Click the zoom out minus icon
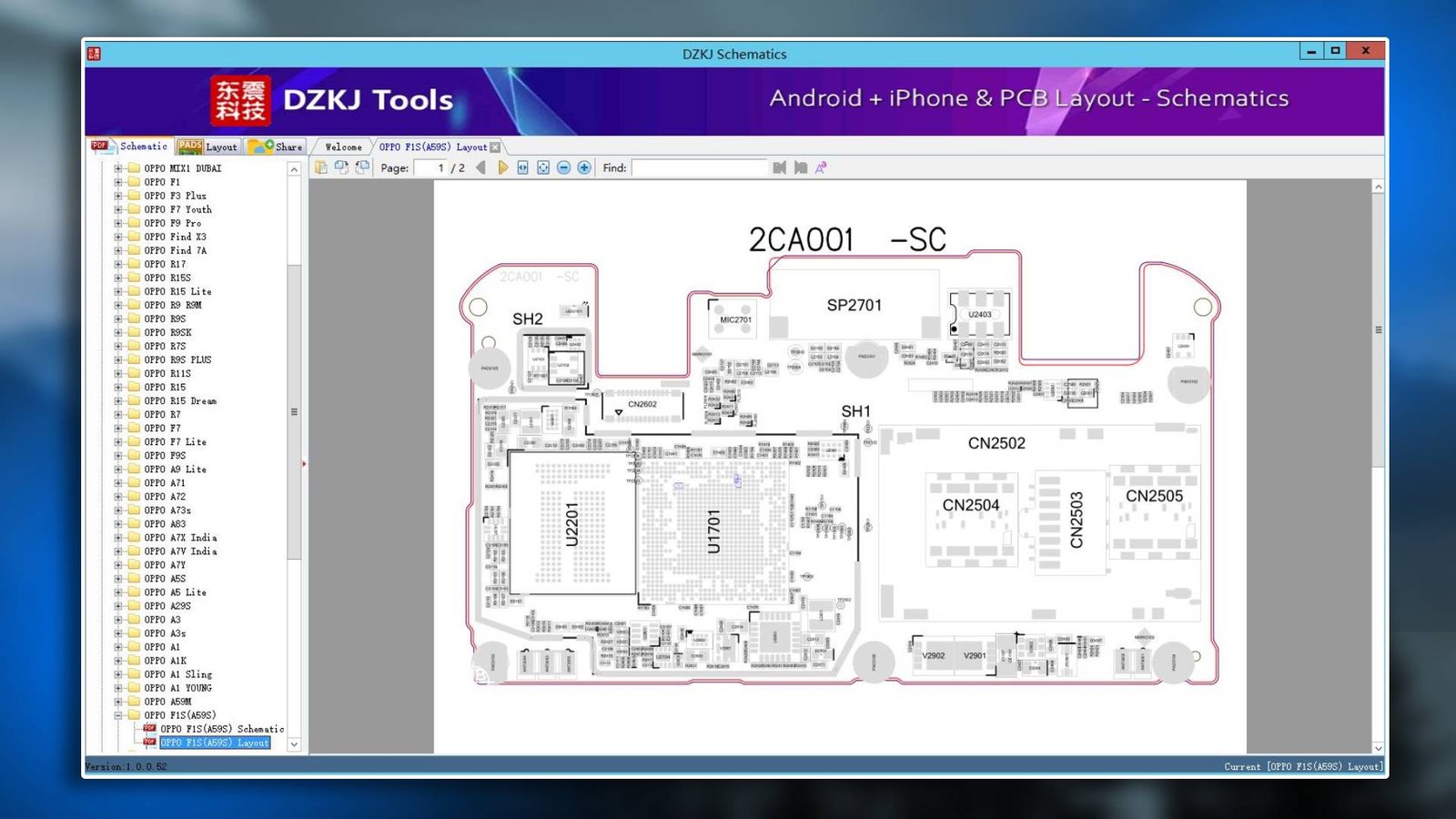 tap(564, 167)
